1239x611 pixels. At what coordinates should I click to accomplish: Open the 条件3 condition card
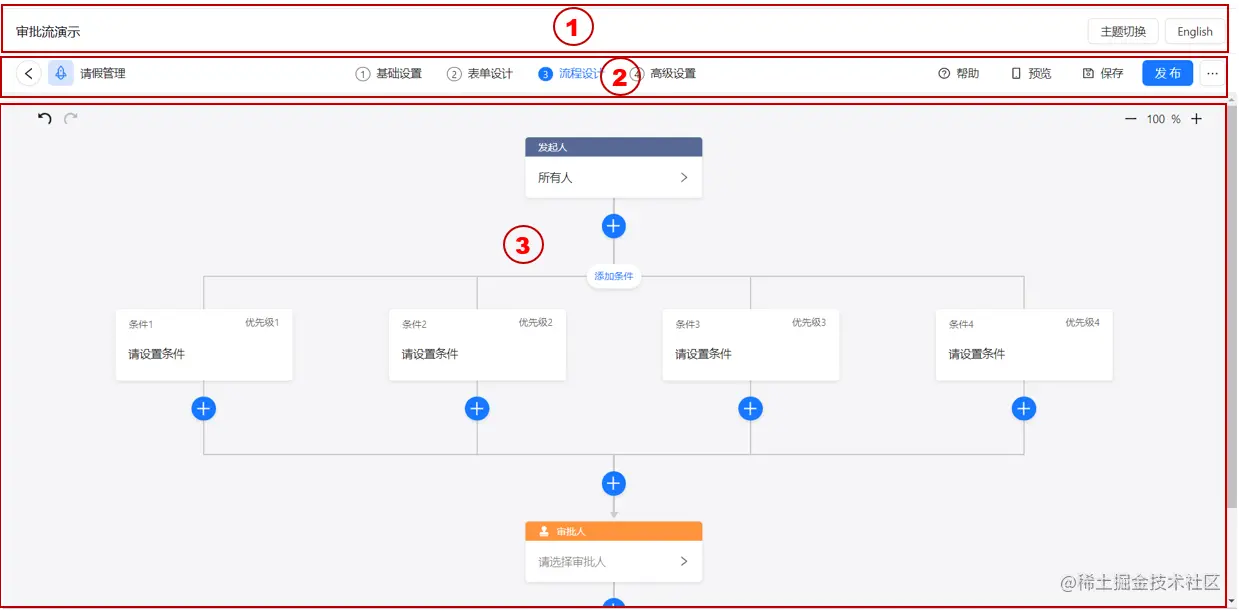click(751, 345)
